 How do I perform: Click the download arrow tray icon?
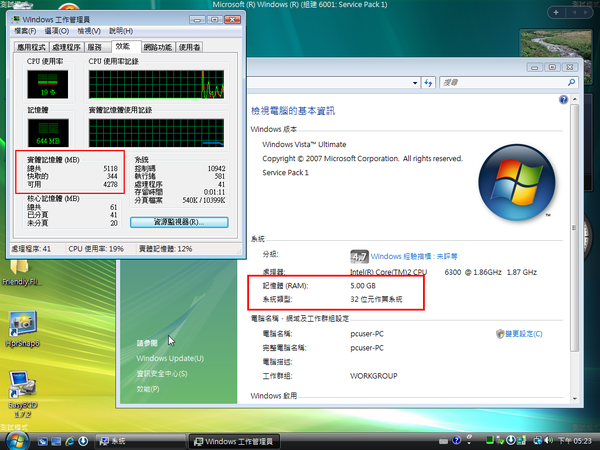point(510,441)
